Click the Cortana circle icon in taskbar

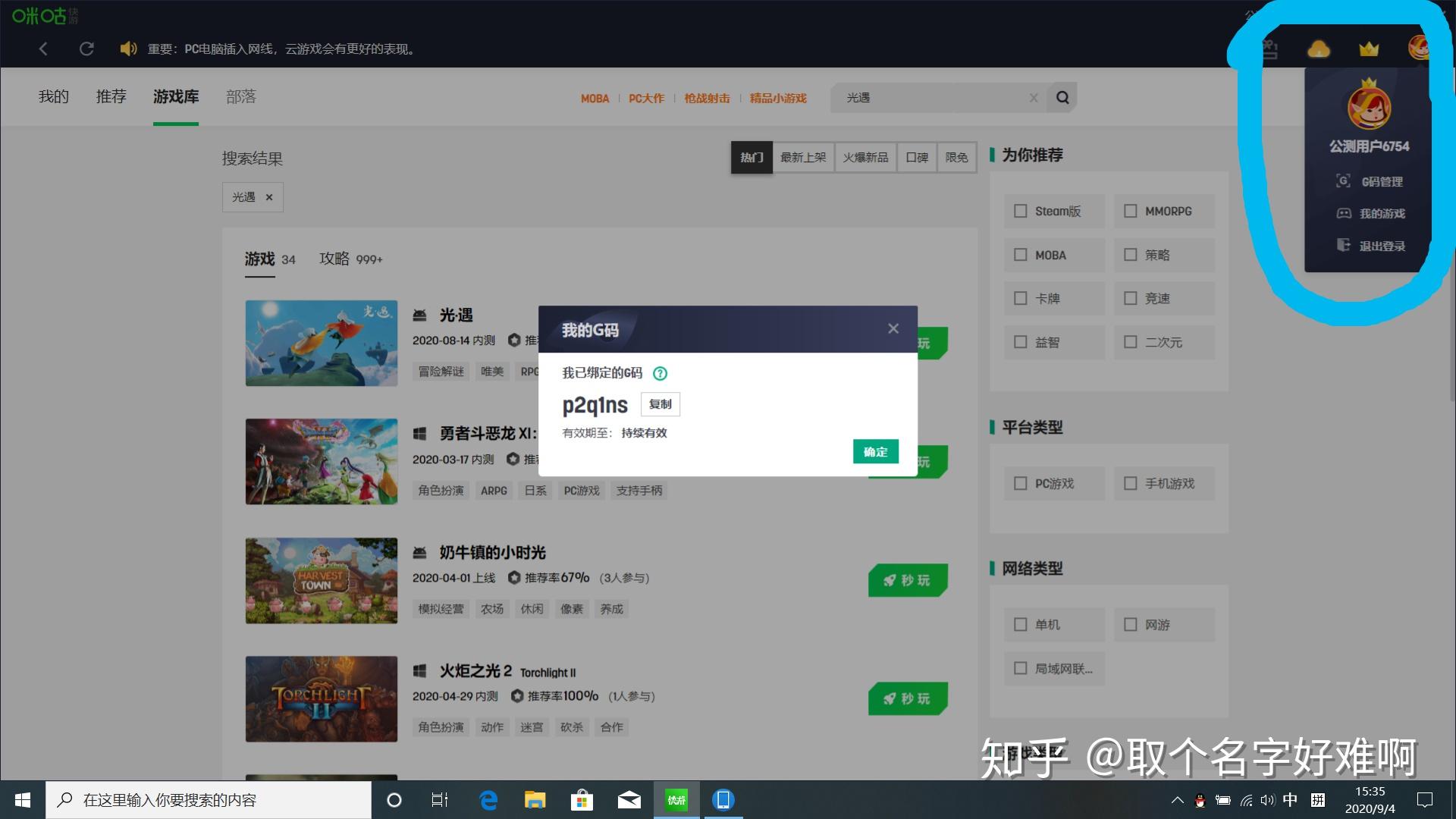tap(394, 800)
